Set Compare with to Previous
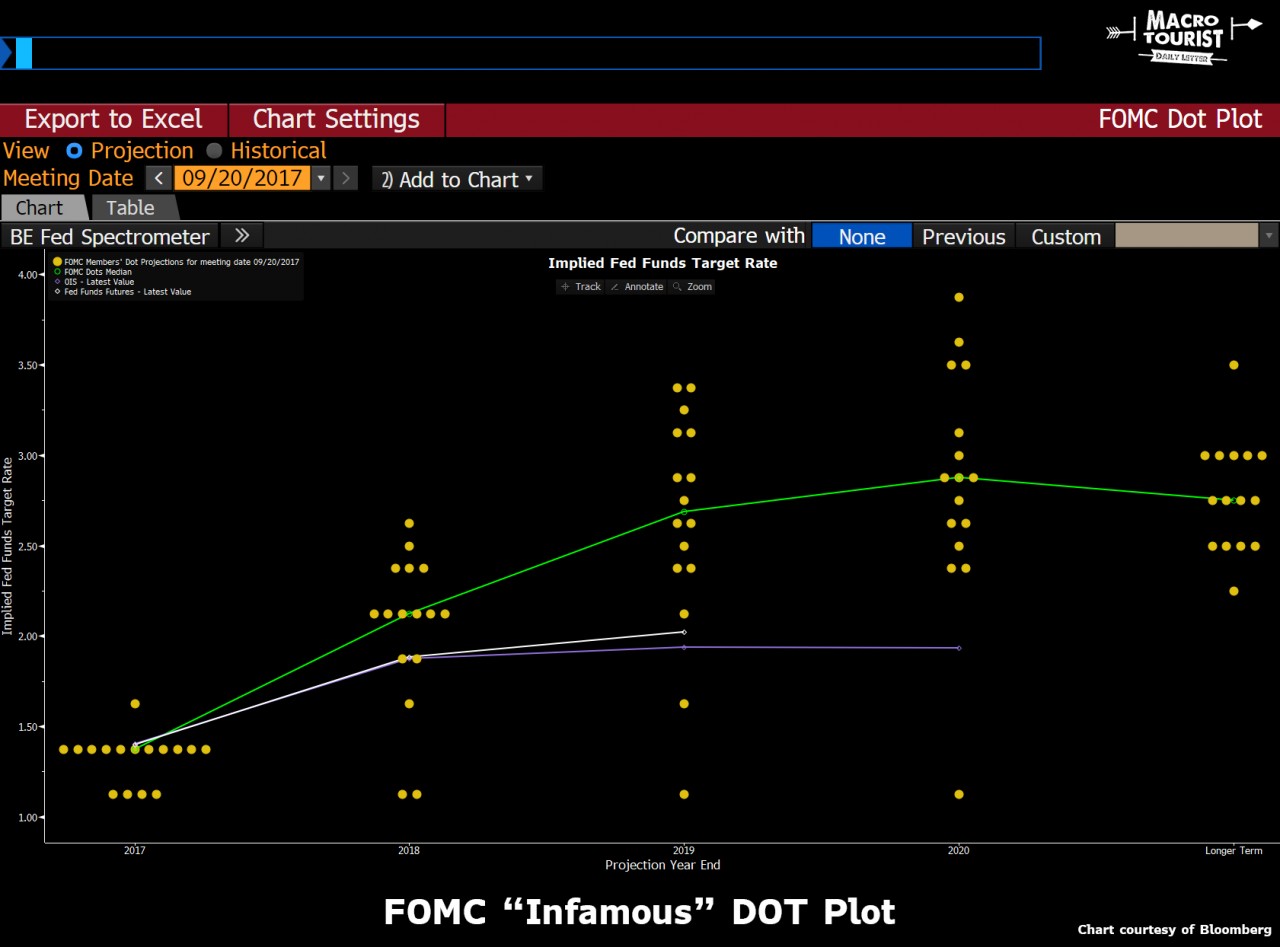This screenshot has height=947, width=1280. pyautogui.click(x=963, y=237)
